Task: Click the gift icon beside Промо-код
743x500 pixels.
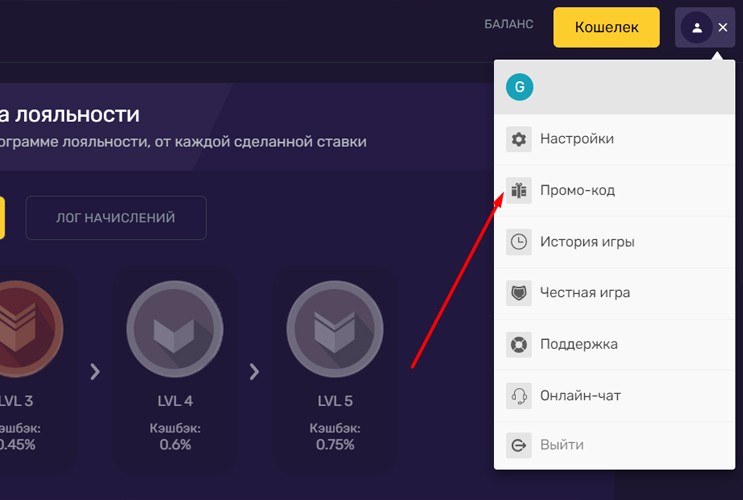Action: 518,190
